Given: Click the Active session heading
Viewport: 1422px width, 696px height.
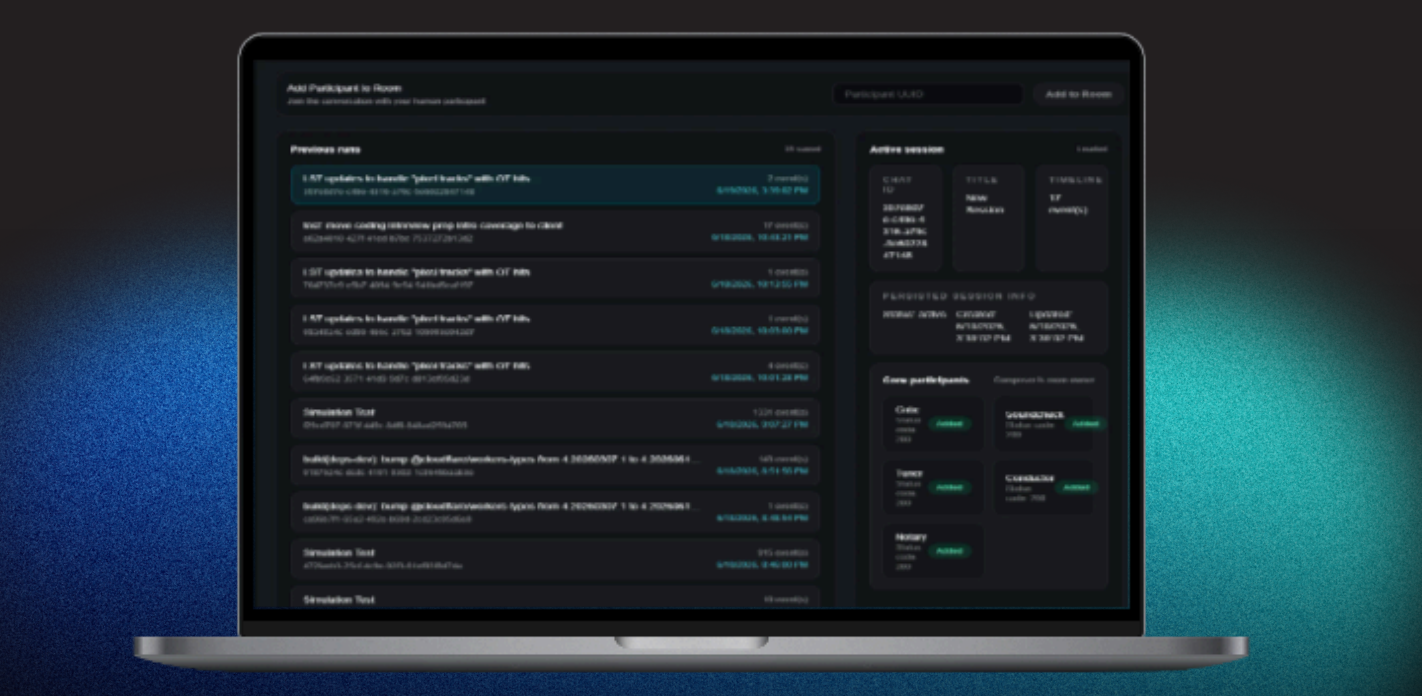Looking at the screenshot, I should tap(906, 149).
